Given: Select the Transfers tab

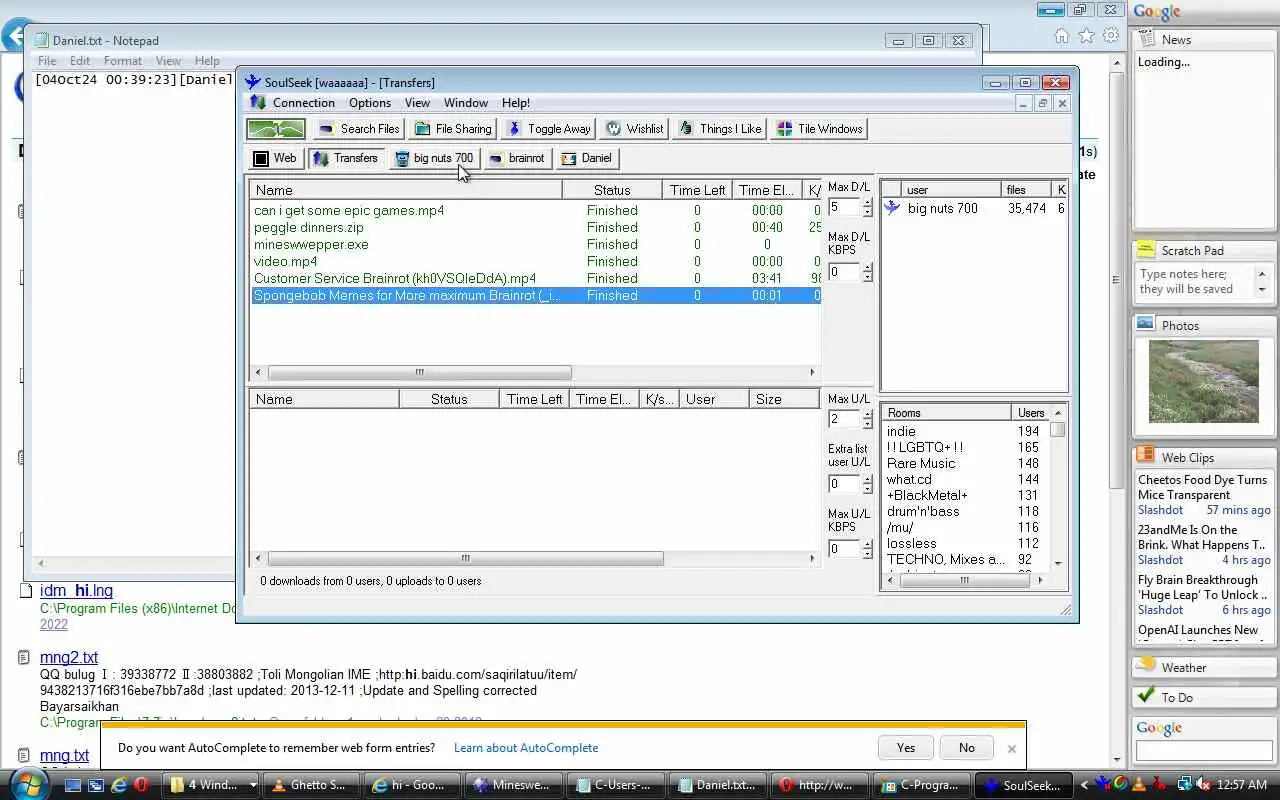Looking at the screenshot, I should tap(346, 158).
